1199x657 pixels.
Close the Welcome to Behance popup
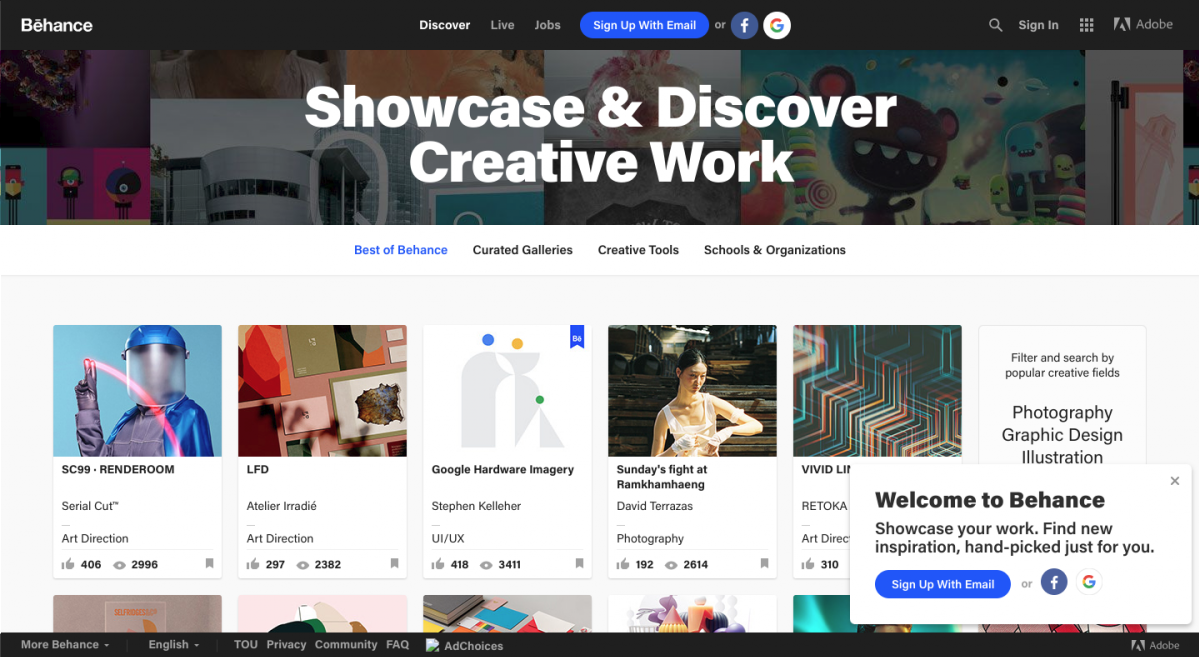click(x=1175, y=481)
